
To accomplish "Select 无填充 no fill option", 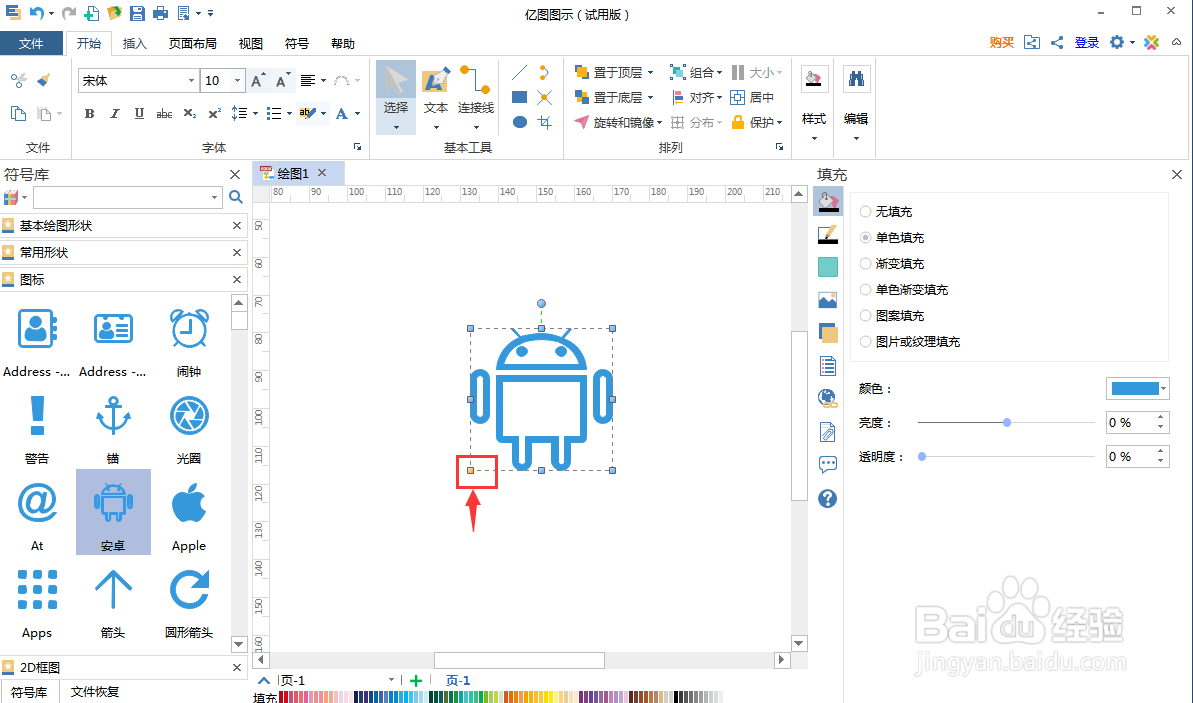I will point(885,212).
